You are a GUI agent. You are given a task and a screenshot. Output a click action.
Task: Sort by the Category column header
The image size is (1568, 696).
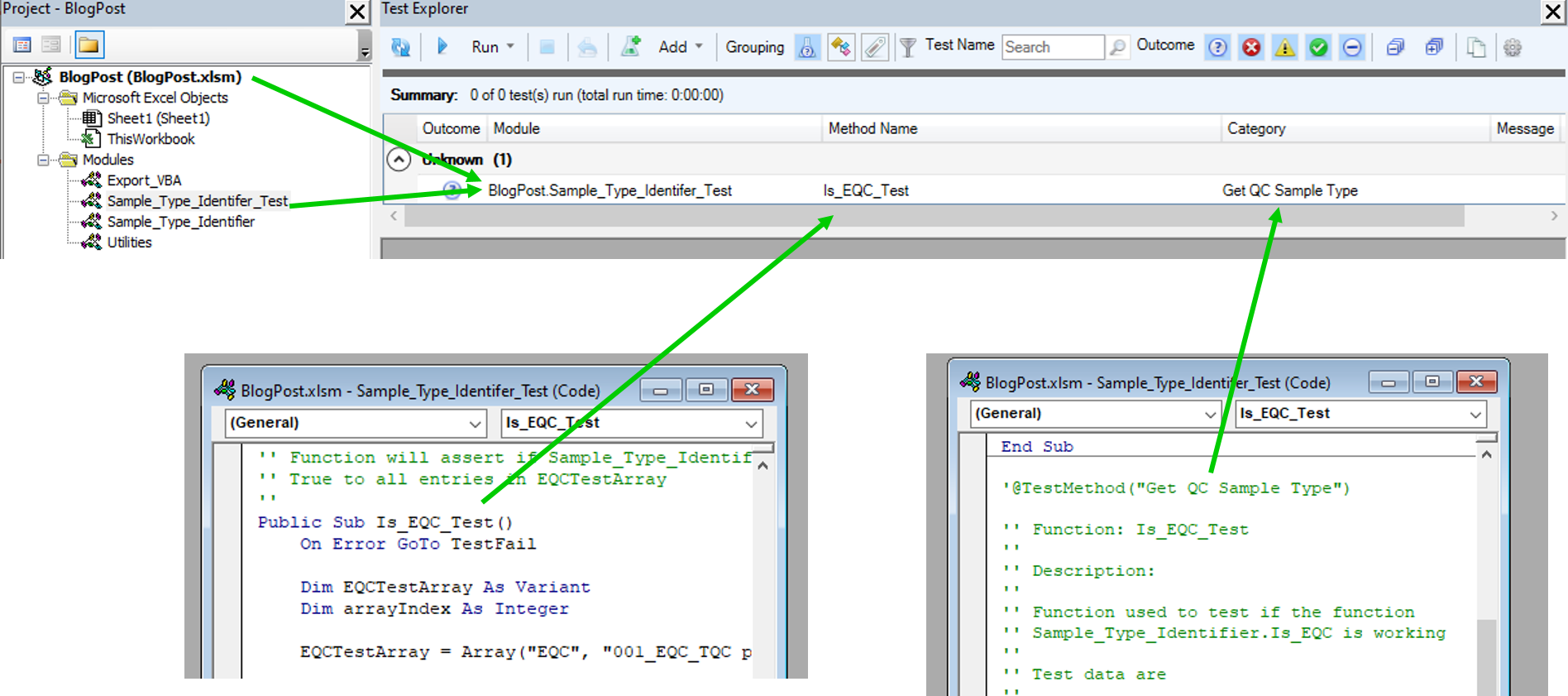1355,128
